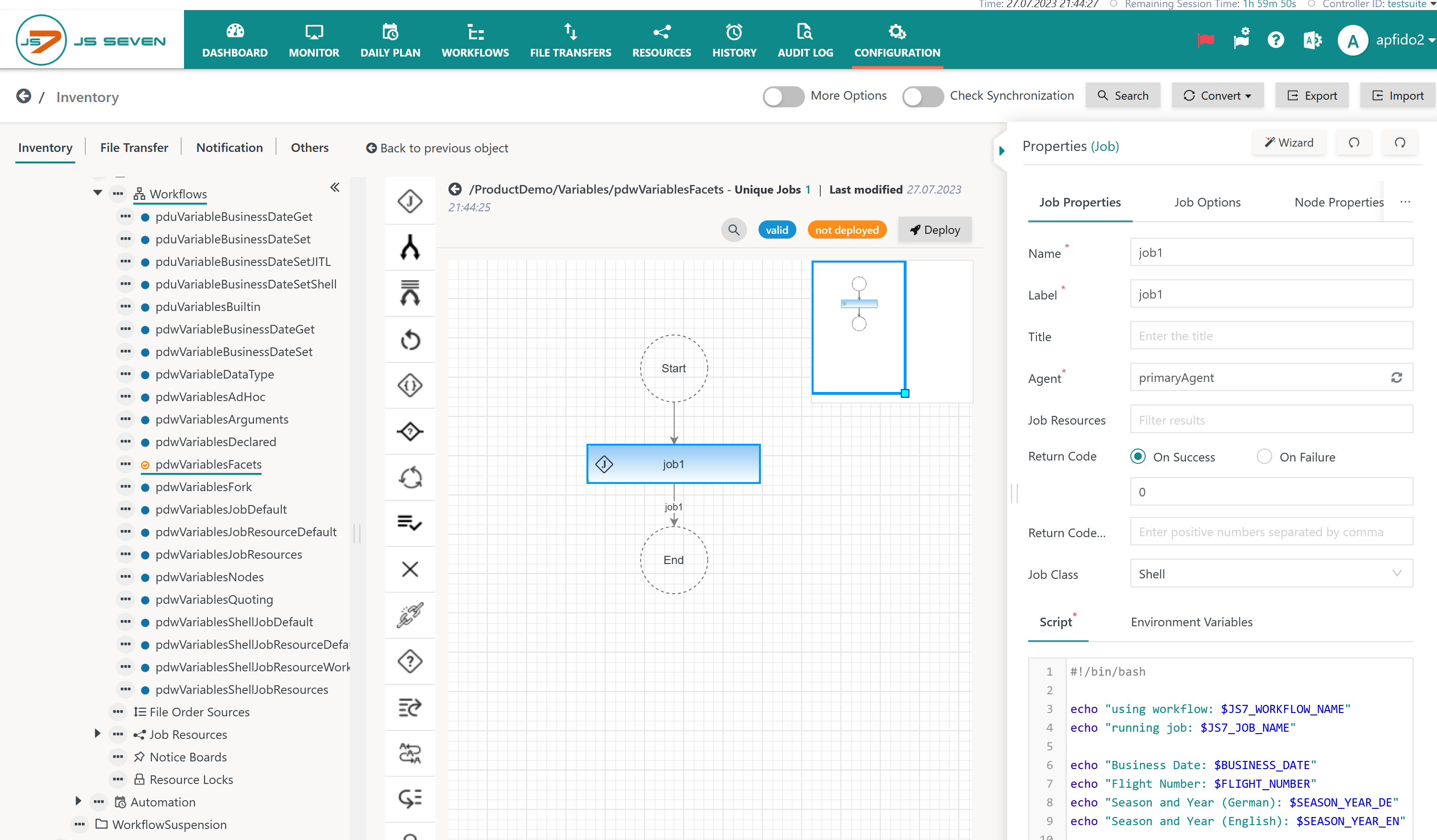Click the undo arrow in Properties
Image resolution: width=1437 pixels, height=840 pixels.
(x=1354, y=143)
